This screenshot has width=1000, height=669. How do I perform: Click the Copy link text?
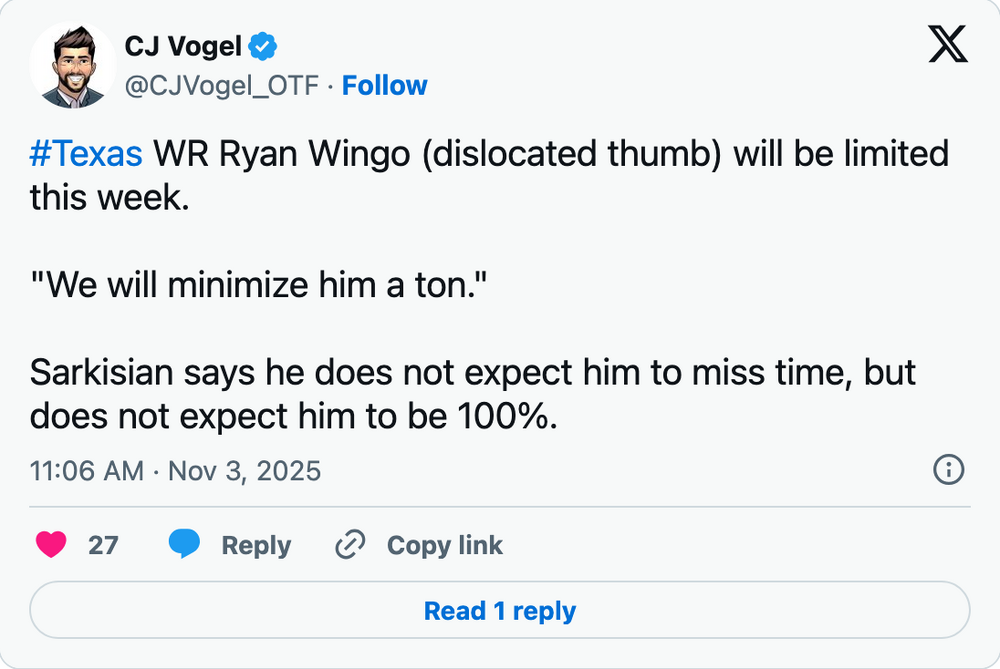click(x=444, y=545)
